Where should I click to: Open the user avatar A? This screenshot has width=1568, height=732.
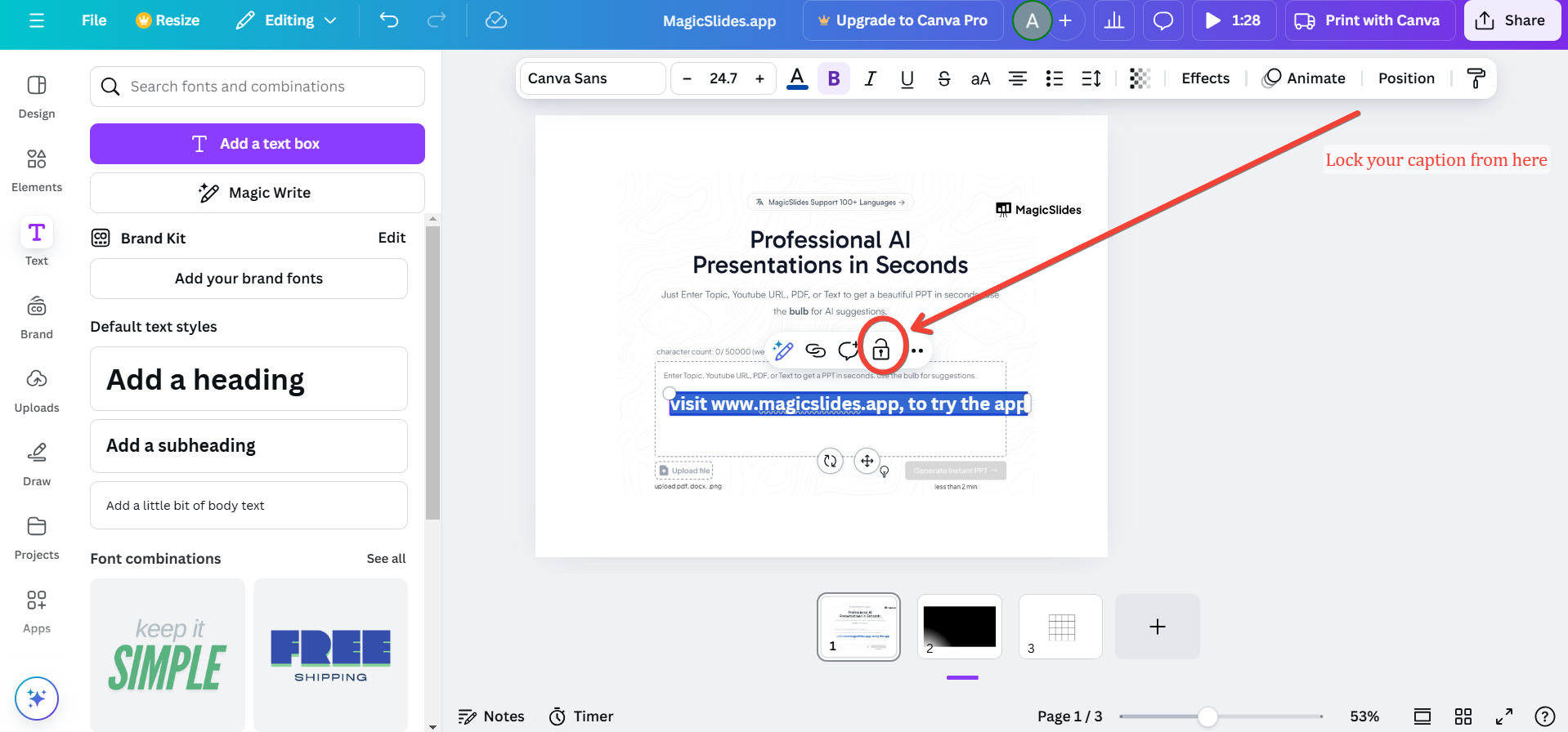[1033, 20]
